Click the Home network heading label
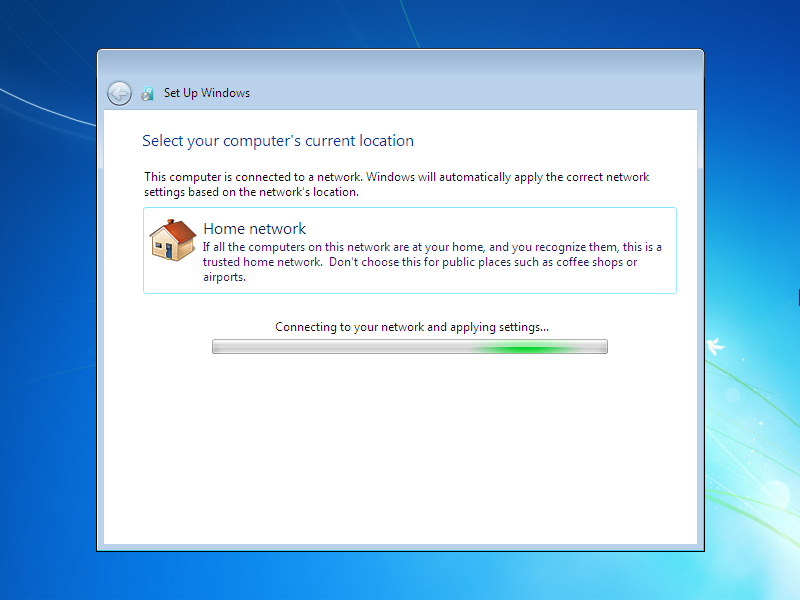 (254, 228)
